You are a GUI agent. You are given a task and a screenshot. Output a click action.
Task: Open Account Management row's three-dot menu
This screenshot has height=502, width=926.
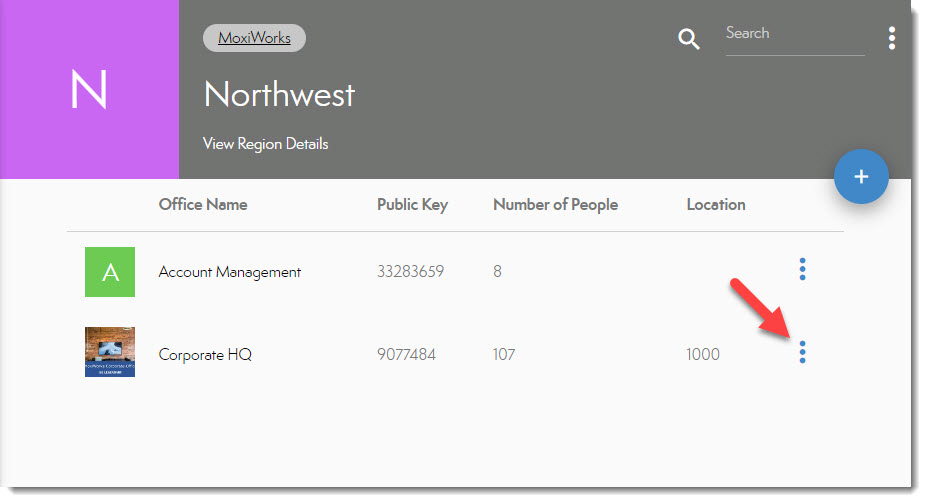tap(802, 269)
